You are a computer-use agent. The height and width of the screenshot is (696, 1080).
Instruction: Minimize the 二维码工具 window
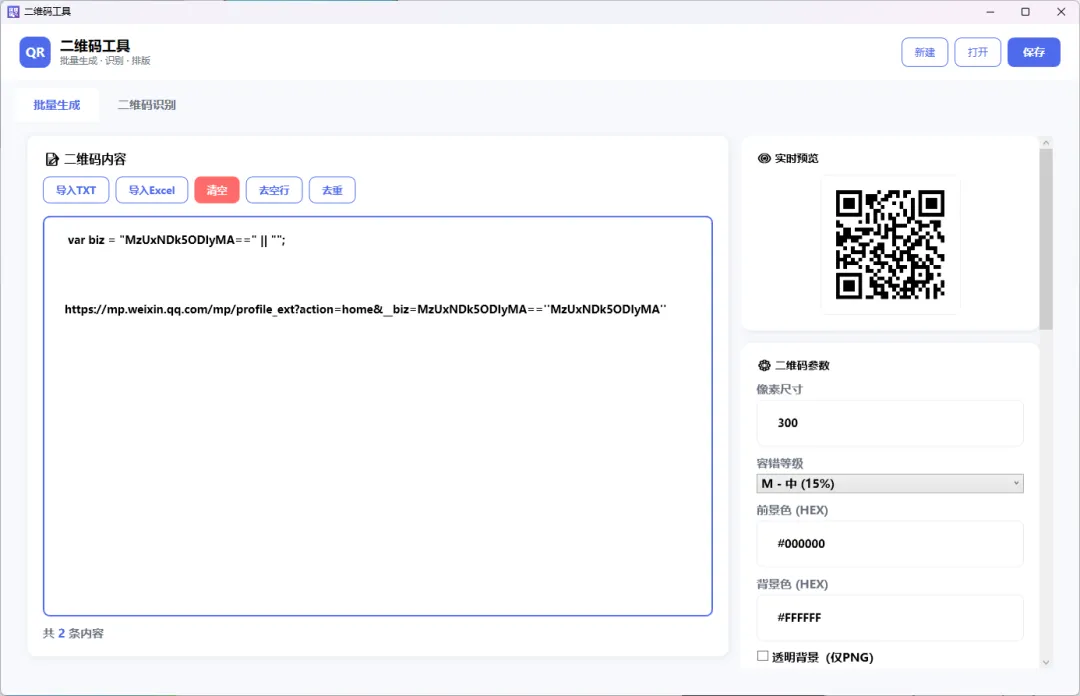click(x=990, y=12)
